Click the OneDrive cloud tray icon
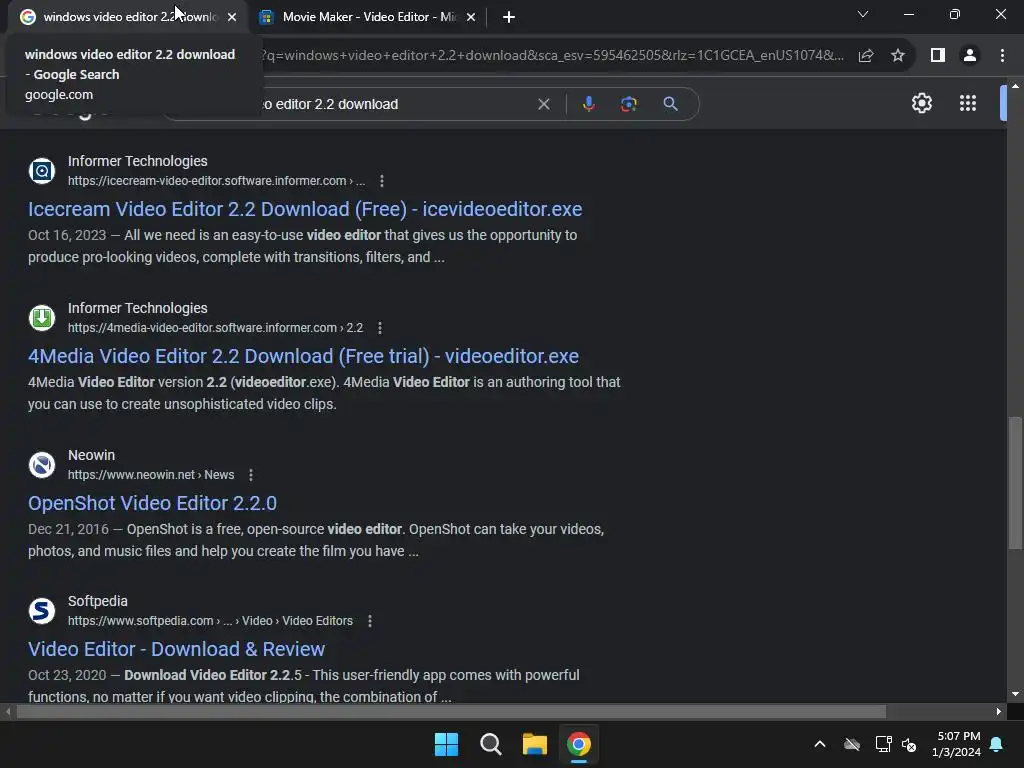The width and height of the screenshot is (1024, 768). pyautogui.click(x=852, y=744)
